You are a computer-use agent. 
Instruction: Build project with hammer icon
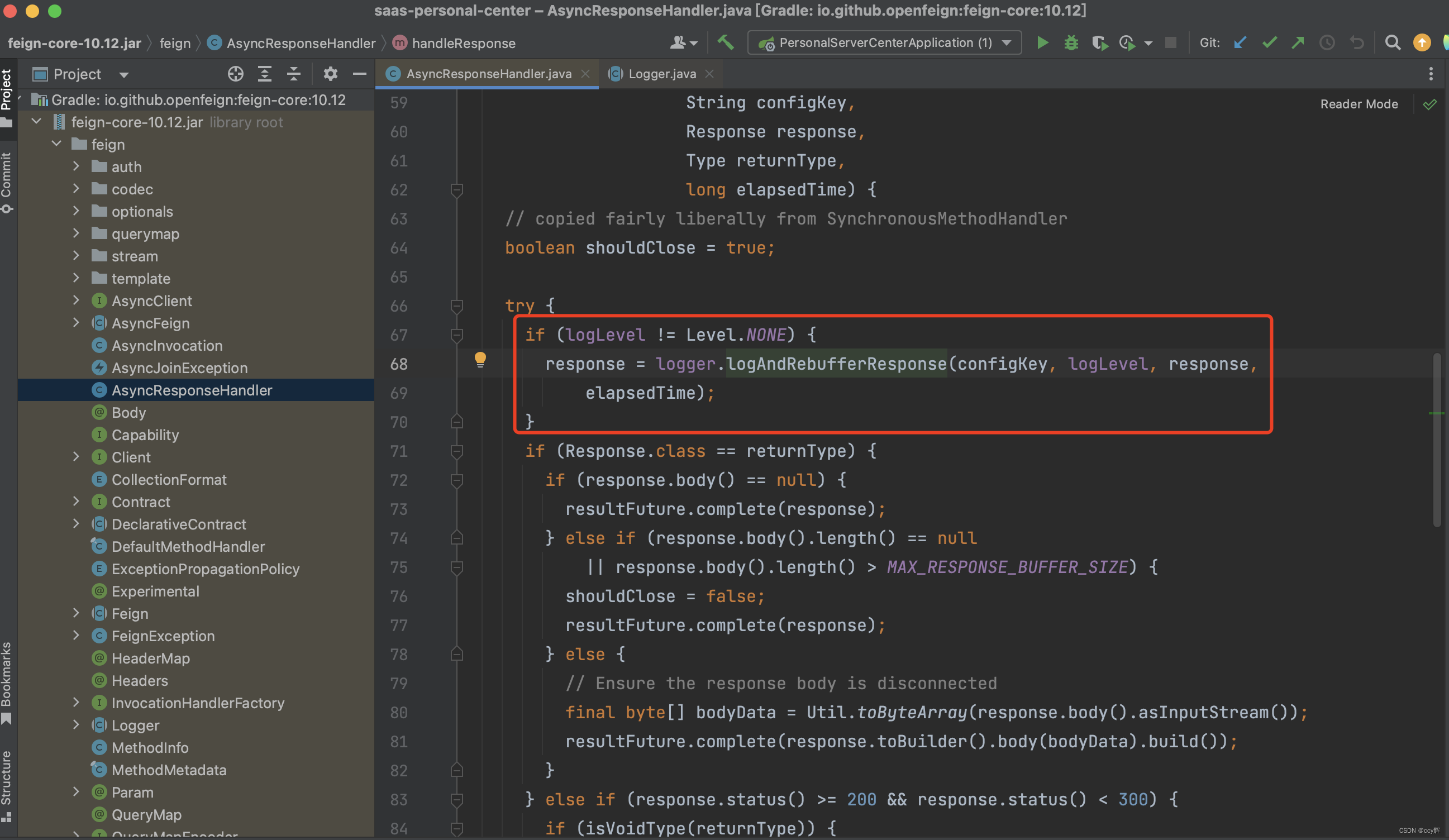(x=726, y=42)
